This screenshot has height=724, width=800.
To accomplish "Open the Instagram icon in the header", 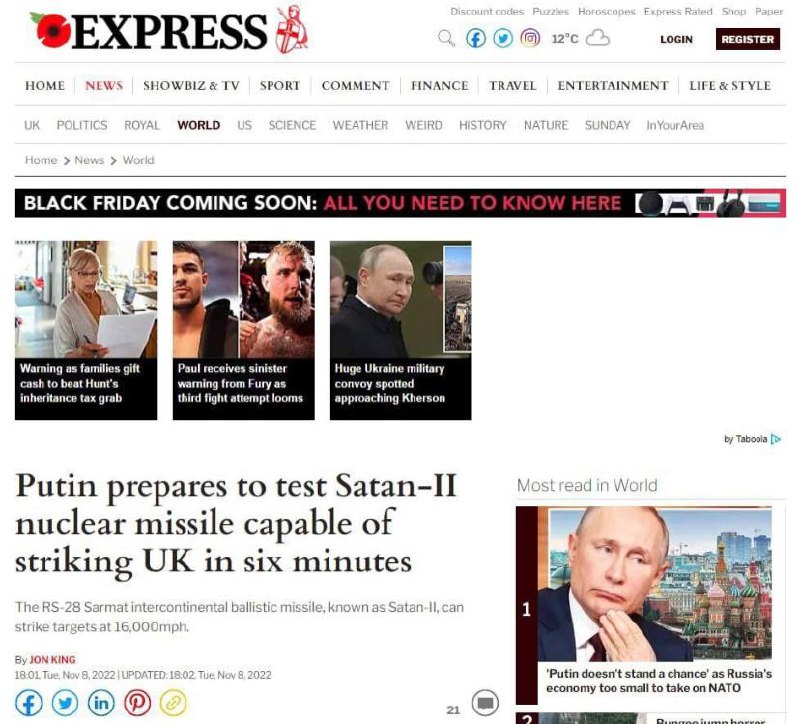I will (530, 38).
